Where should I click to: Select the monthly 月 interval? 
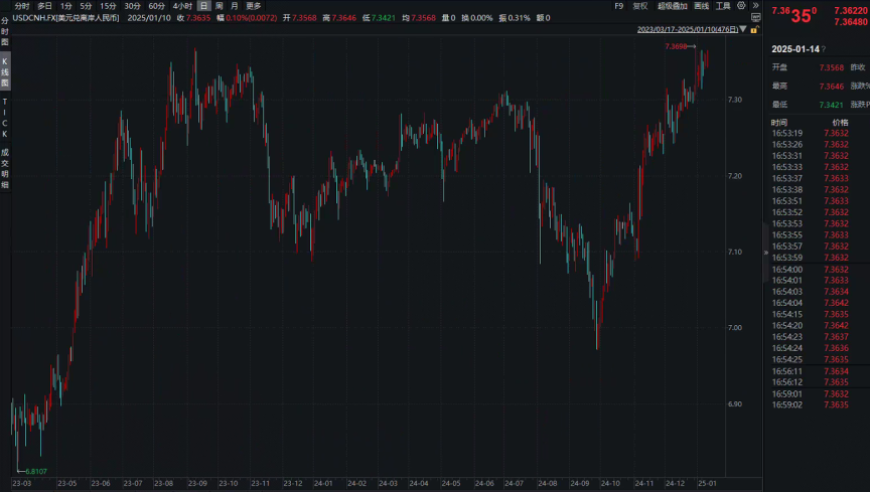tap(235, 6)
